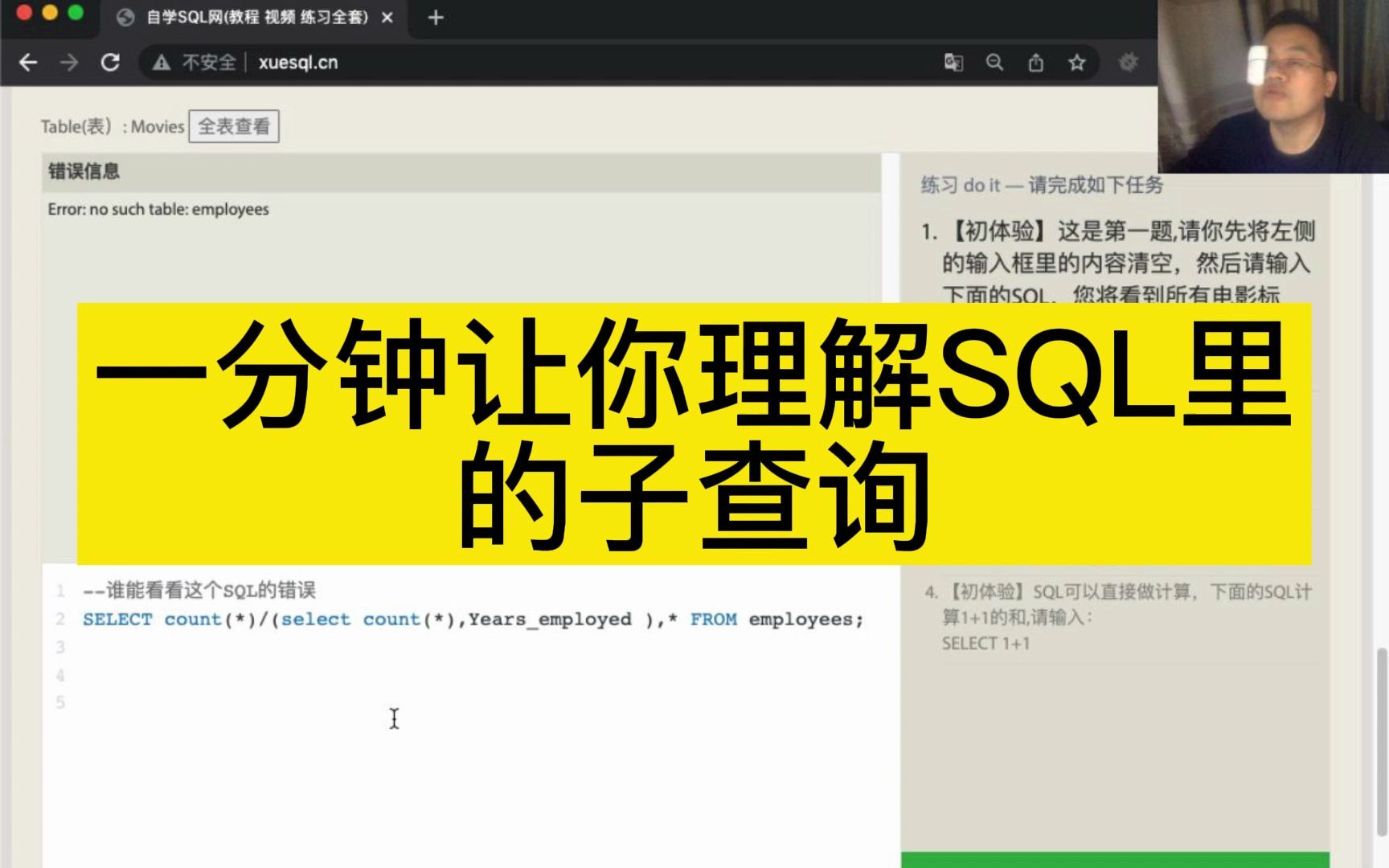Click the SQL line with SELECT count(*)
Viewport: 1389px width, 868px height.
[473, 619]
